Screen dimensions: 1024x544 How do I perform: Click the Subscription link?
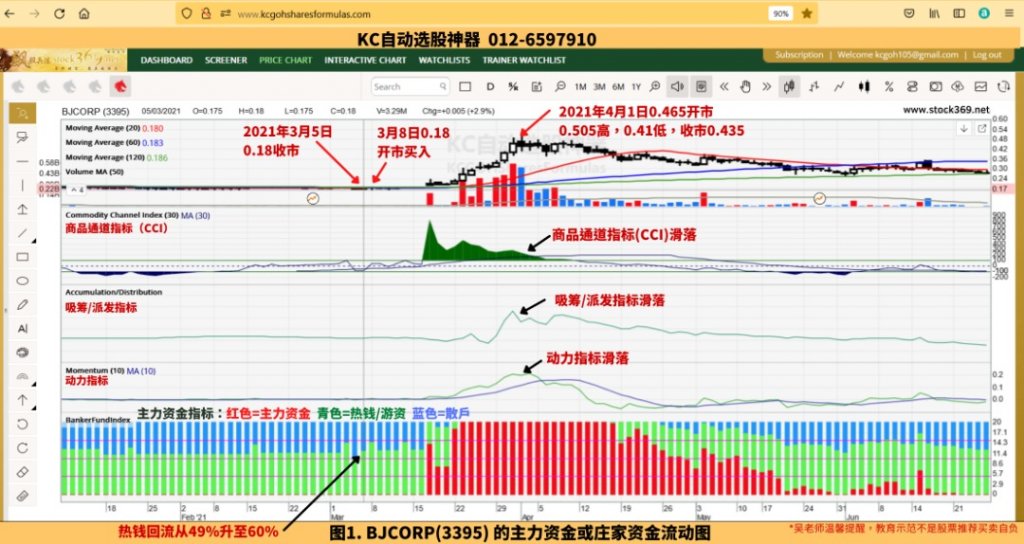pyautogui.click(x=799, y=55)
